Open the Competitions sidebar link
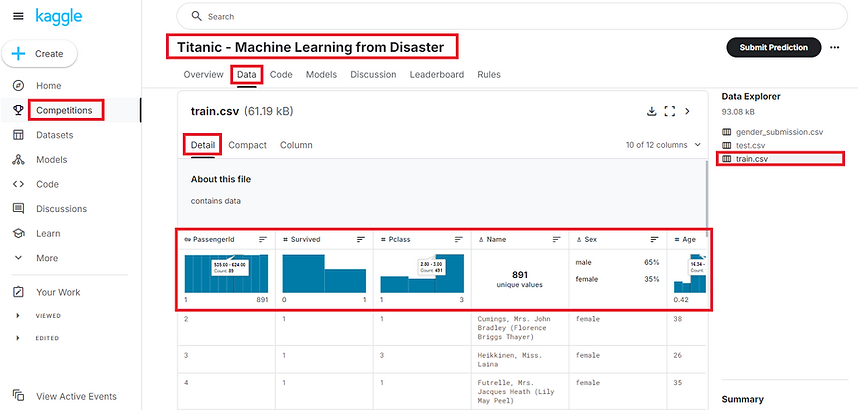The width and height of the screenshot is (858, 410). tap(65, 110)
